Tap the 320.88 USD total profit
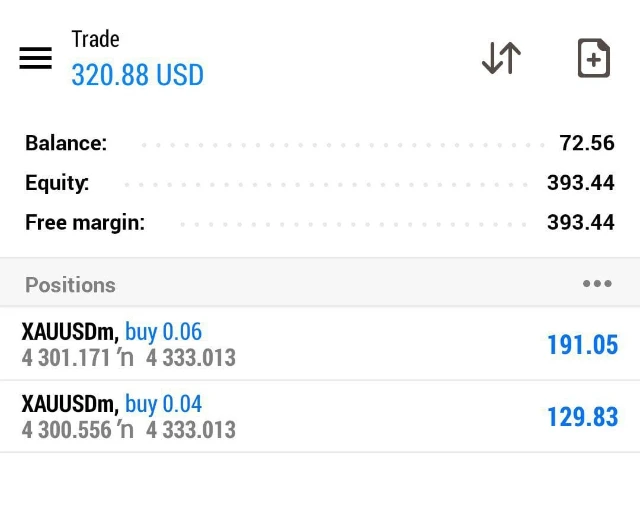The width and height of the screenshot is (640, 512). click(137, 75)
